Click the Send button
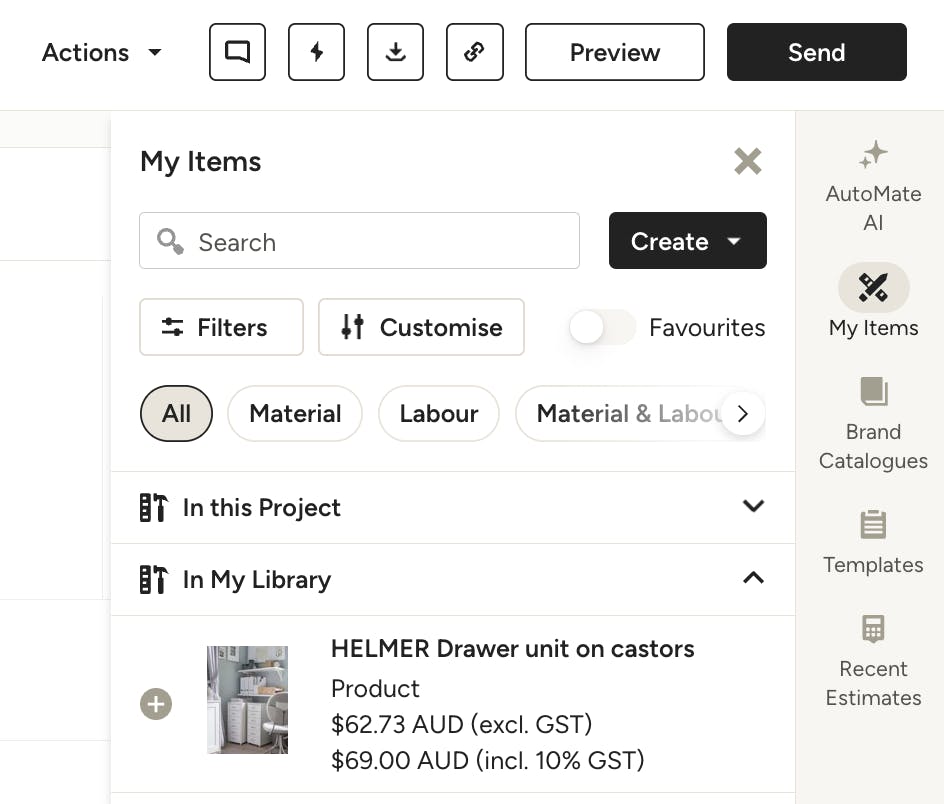Viewport: 944px width, 804px height. point(816,52)
